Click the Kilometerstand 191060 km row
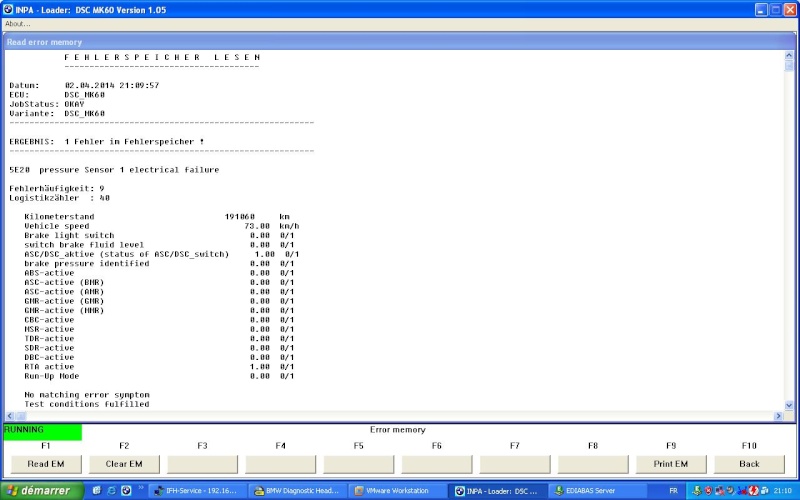 (157, 216)
